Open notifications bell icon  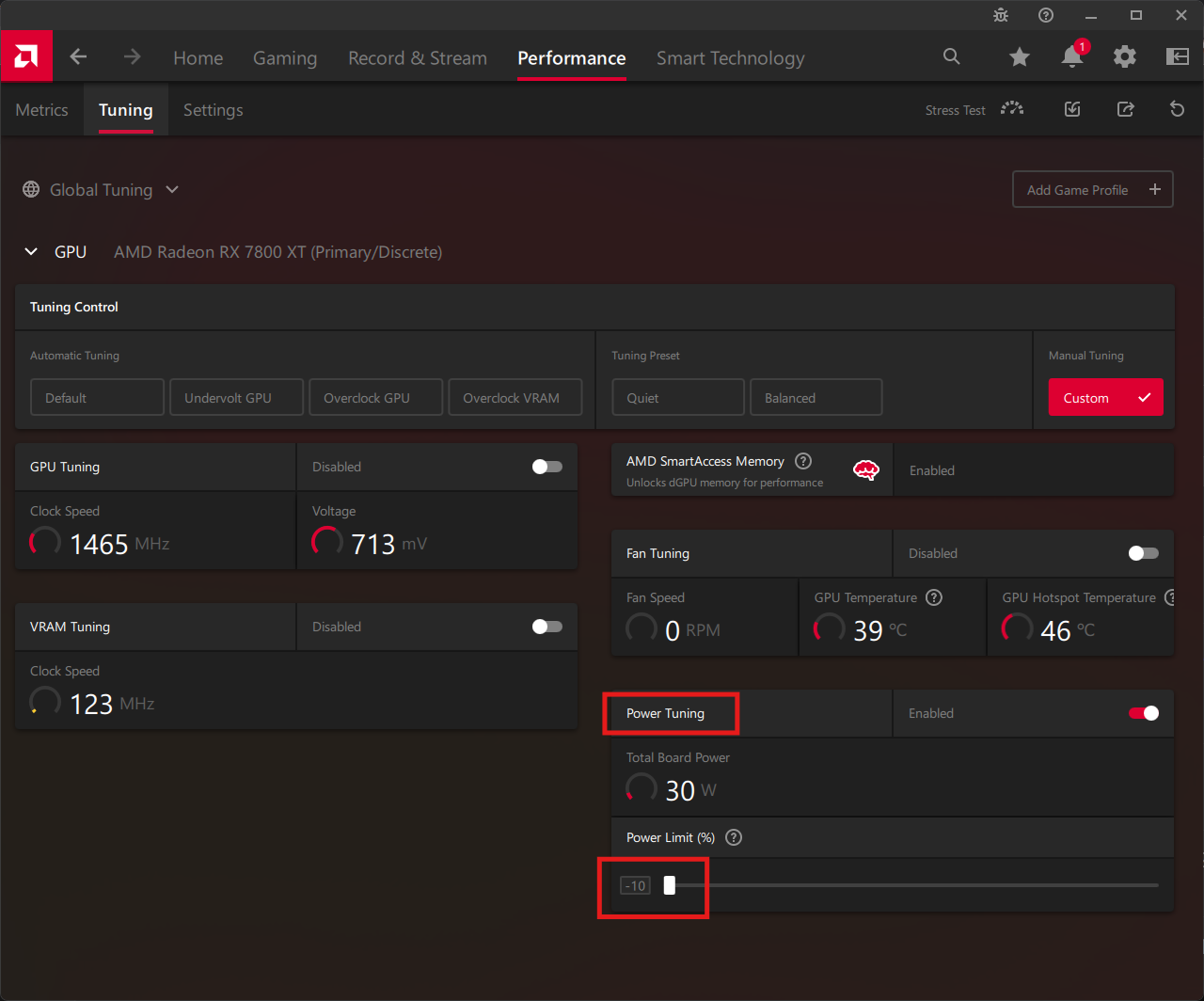click(1072, 57)
